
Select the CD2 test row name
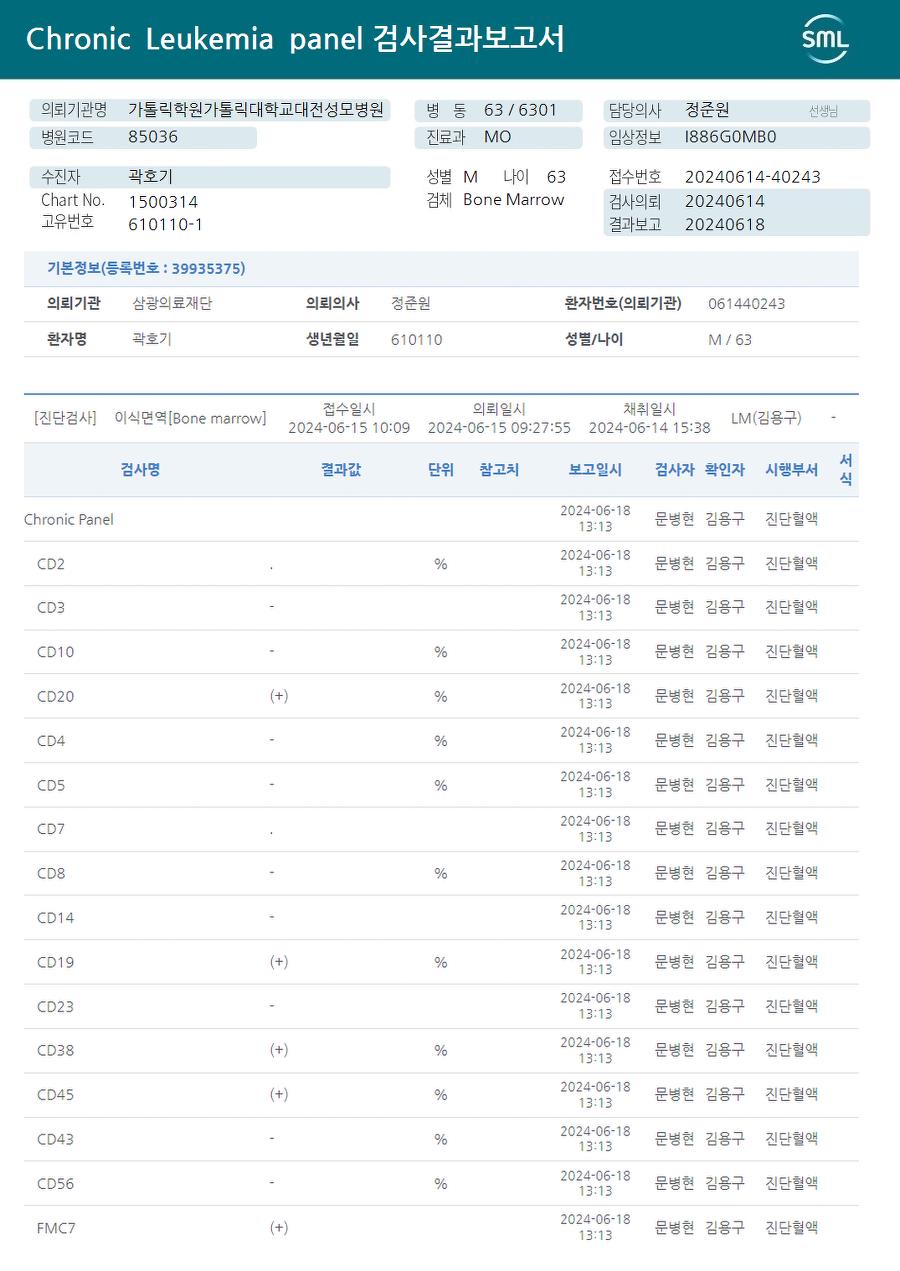51,563
